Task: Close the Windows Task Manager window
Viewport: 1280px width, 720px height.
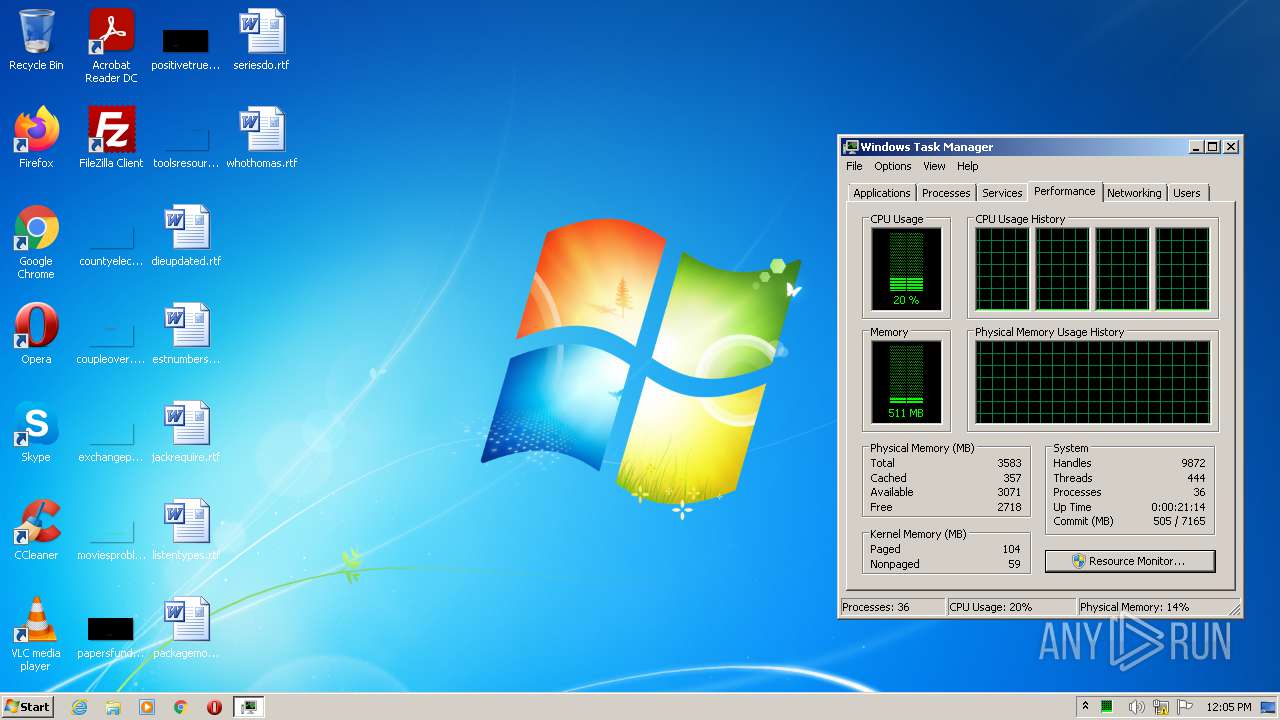Action: click(1231, 147)
